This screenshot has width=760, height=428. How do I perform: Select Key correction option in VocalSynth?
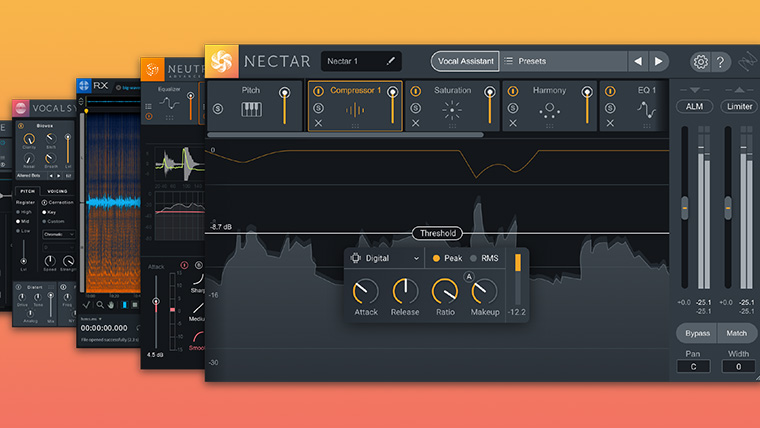point(49,212)
